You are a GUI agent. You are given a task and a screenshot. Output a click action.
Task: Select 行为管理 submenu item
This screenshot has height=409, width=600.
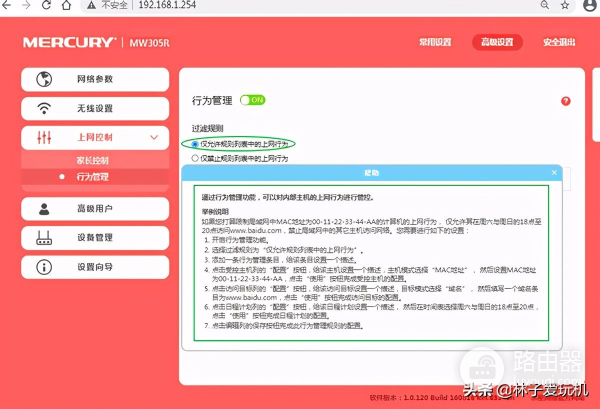pyautogui.click(x=93, y=177)
